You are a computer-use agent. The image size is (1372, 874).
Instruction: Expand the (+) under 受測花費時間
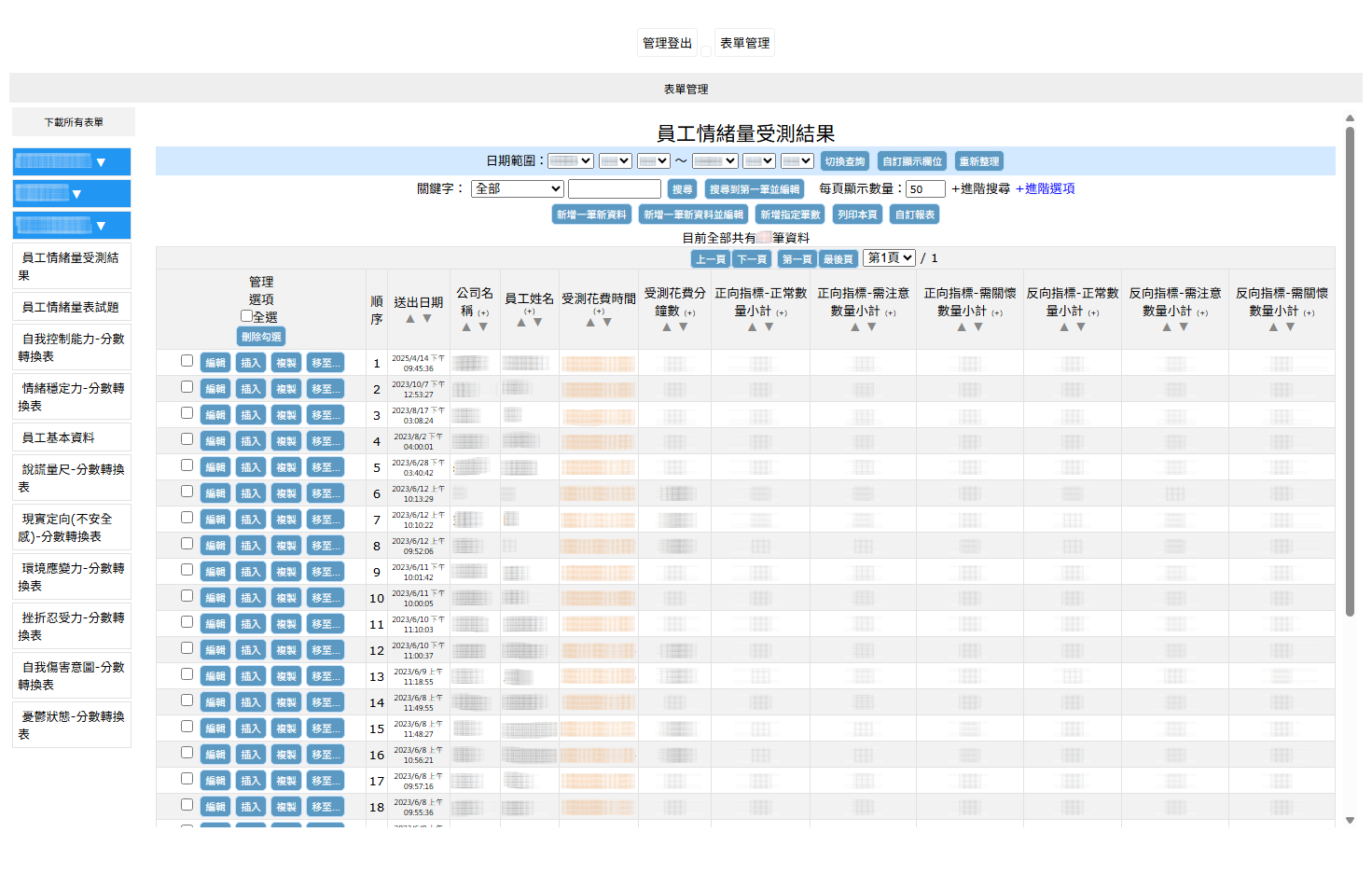(599, 312)
